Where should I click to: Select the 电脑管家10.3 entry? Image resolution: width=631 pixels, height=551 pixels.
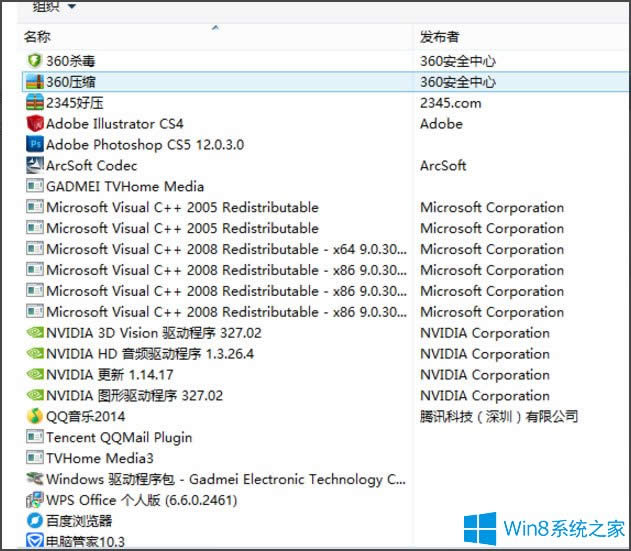point(85,541)
